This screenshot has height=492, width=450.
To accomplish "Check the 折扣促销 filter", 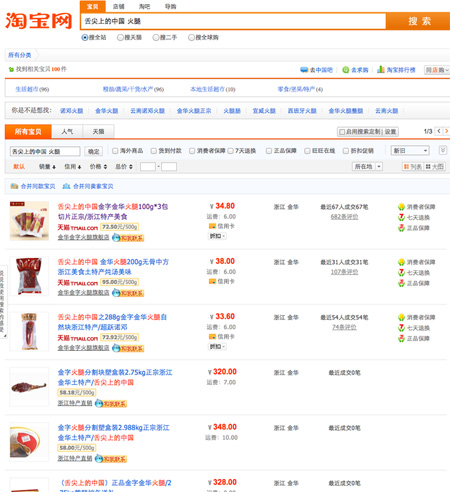I will tap(346, 151).
